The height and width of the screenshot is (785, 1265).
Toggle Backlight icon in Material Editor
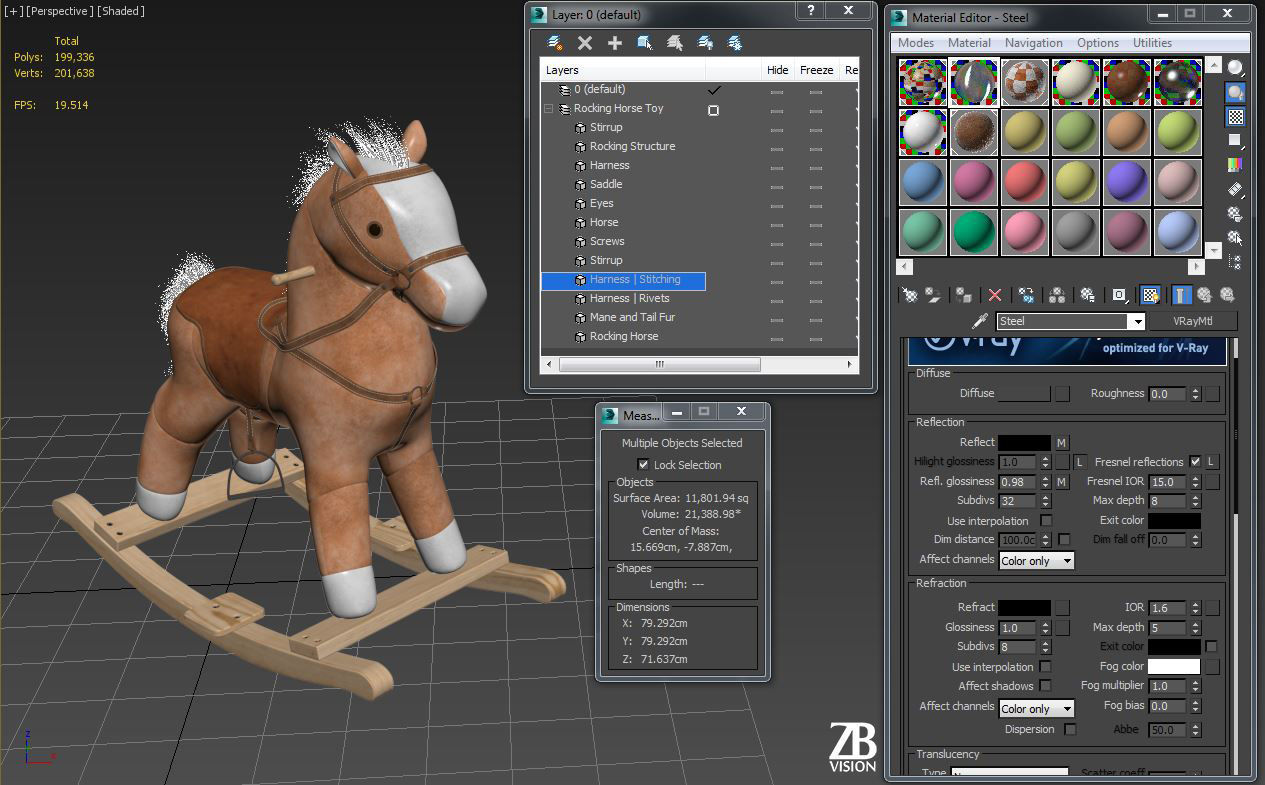coord(1236,92)
